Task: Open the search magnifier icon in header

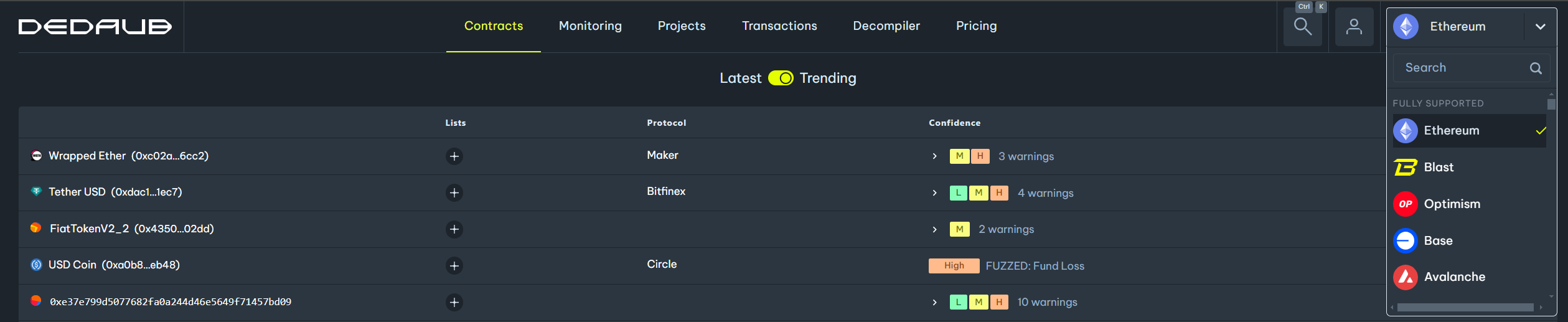Action: [x=1302, y=27]
